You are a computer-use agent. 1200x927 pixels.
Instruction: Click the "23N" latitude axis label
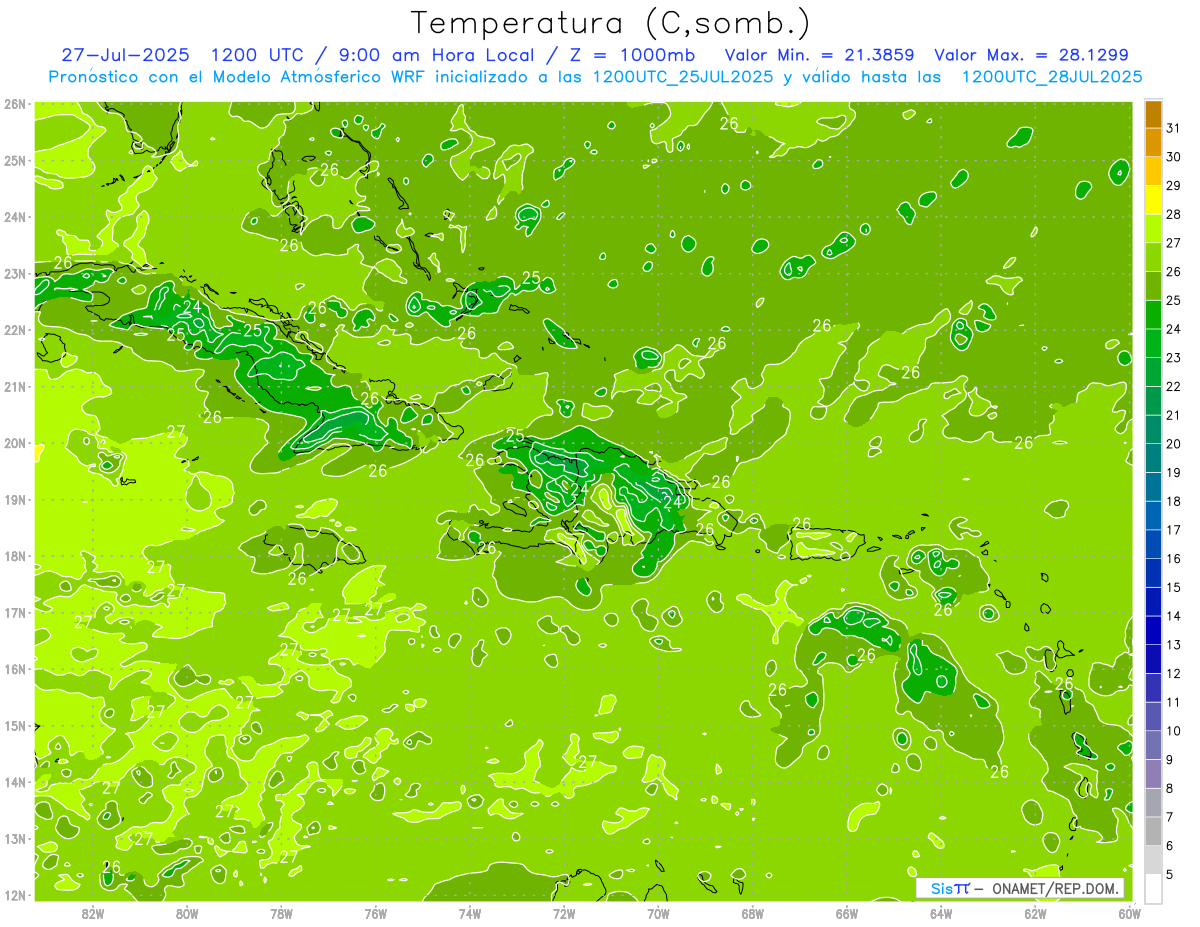pyautogui.click(x=15, y=273)
